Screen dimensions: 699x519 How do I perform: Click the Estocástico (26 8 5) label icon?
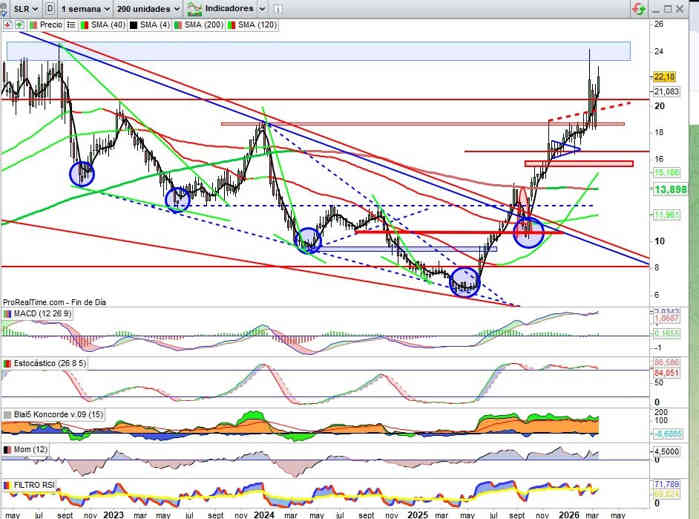7,363
